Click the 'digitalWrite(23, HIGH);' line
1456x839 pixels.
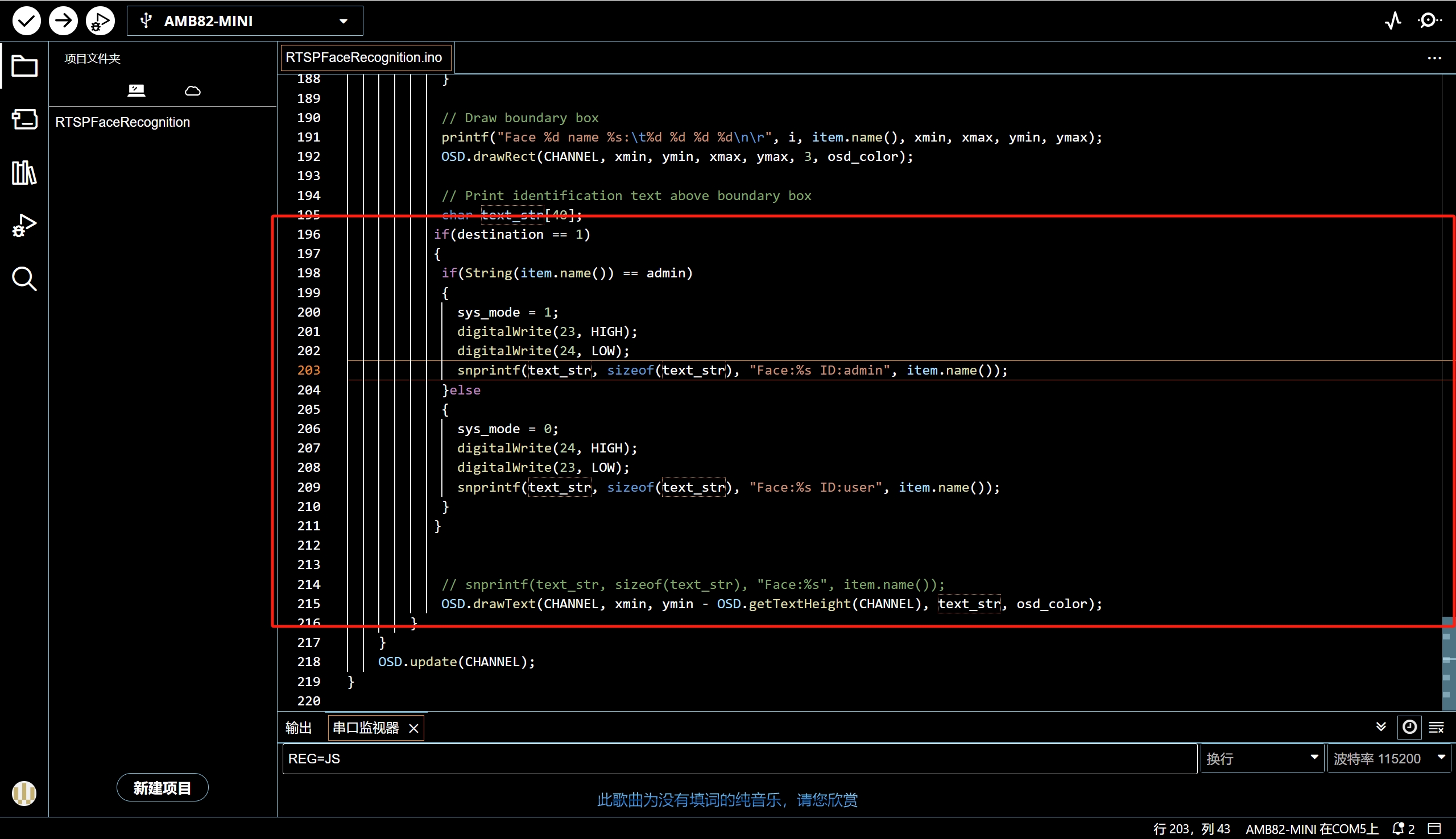click(547, 331)
